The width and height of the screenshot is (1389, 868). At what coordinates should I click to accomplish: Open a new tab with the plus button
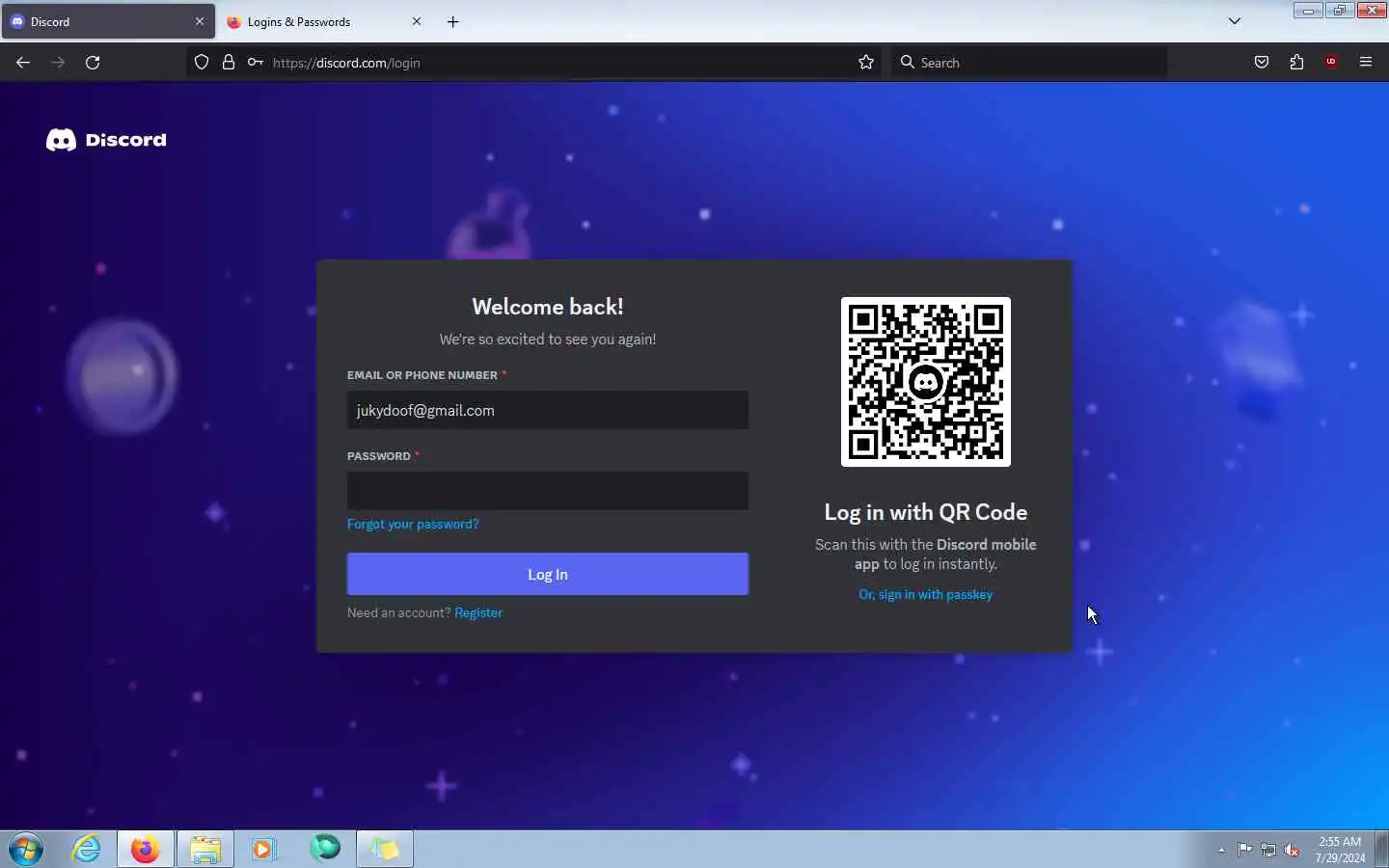pos(453,21)
